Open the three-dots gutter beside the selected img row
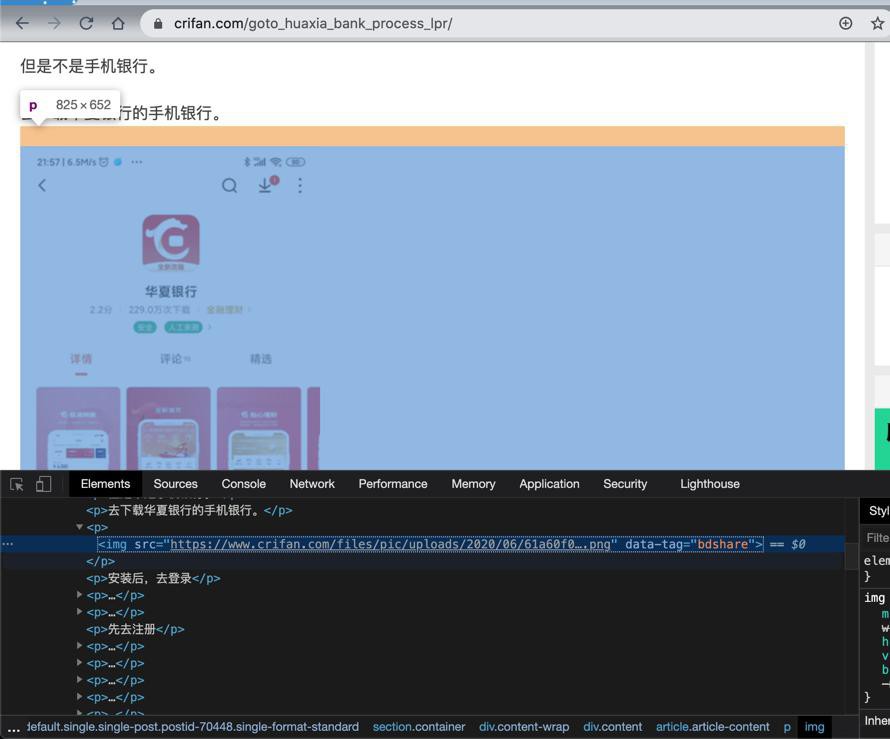The width and height of the screenshot is (890, 739). pyautogui.click(x=7, y=544)
